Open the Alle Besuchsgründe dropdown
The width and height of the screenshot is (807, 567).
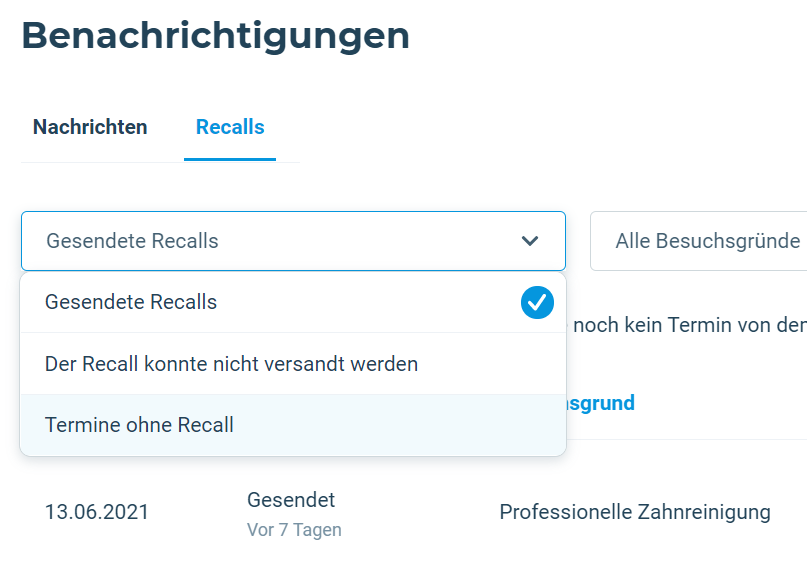click(x=698, y=241)
